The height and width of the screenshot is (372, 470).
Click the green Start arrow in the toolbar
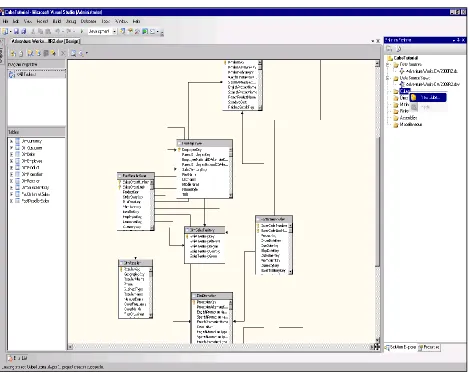click(x=82, y=31)
